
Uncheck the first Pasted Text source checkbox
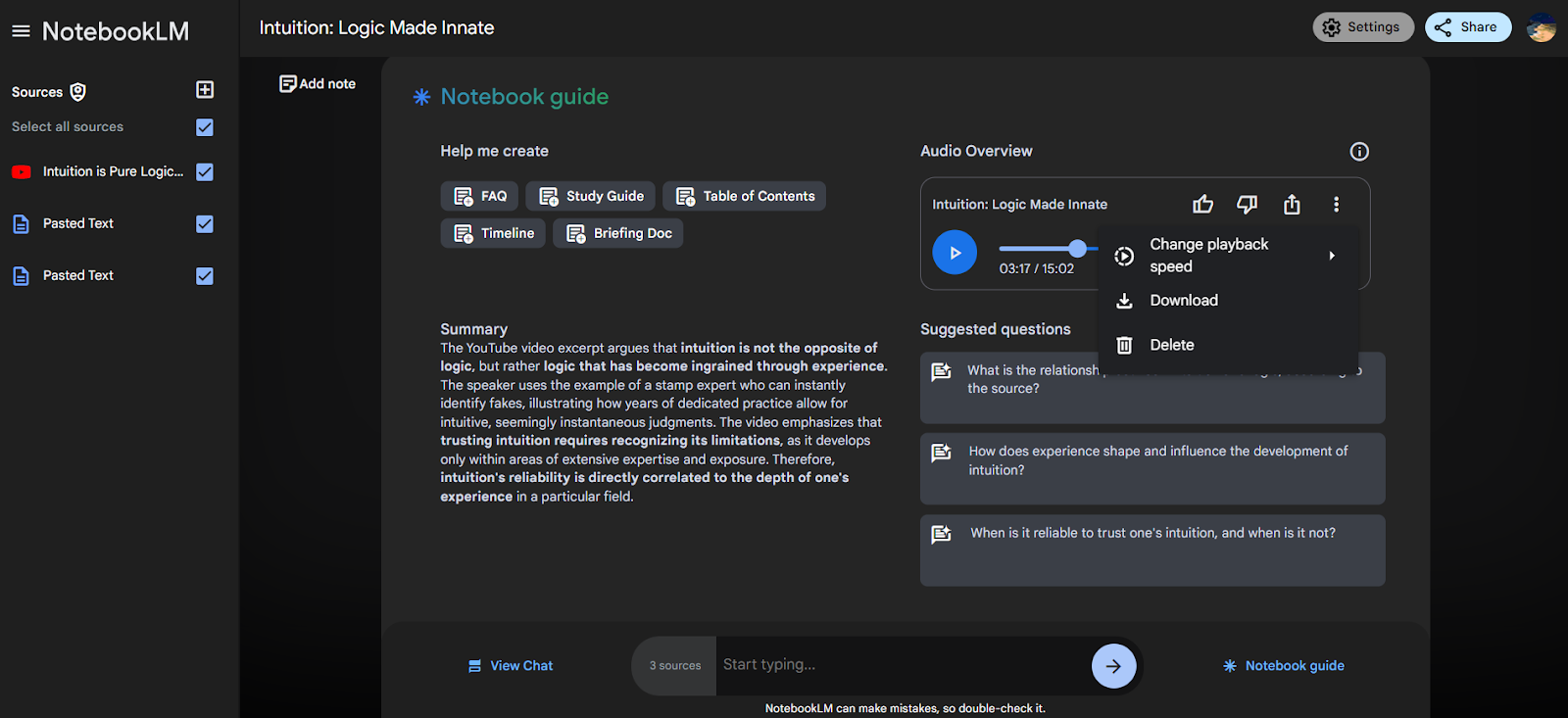coord(205,224)
